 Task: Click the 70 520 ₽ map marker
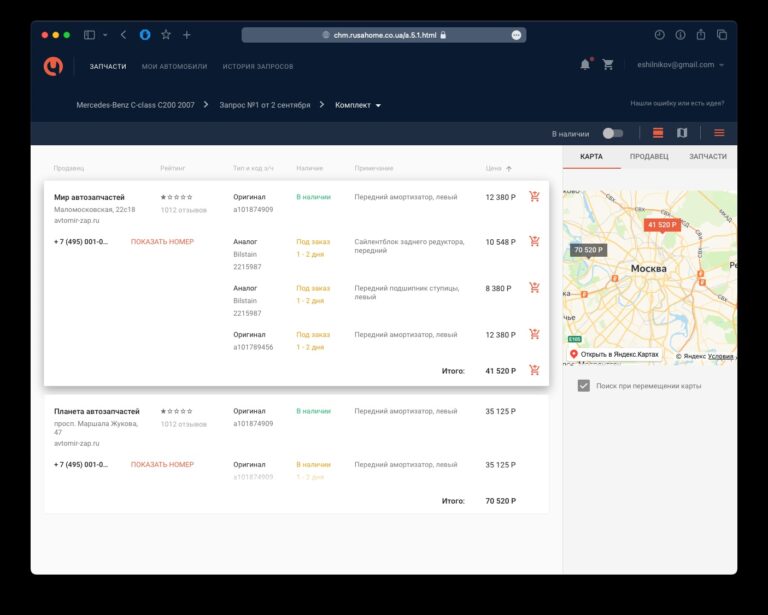click(x=588, y=250)
